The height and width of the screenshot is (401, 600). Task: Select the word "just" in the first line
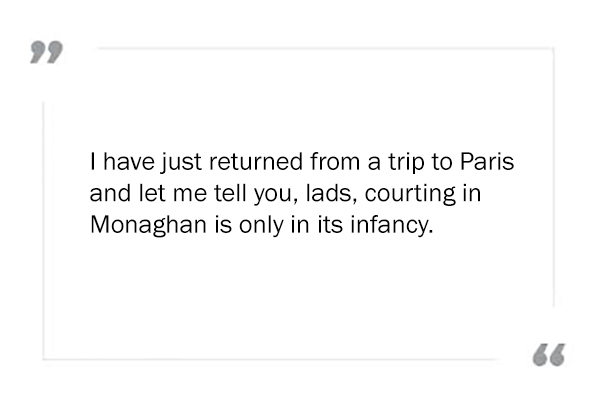(x=181, y=162)
